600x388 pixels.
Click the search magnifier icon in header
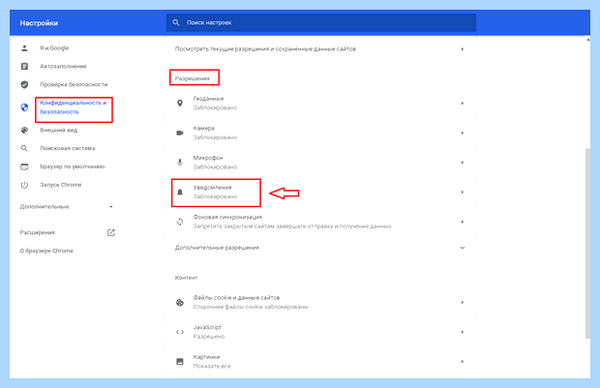[x=176, y=23]
